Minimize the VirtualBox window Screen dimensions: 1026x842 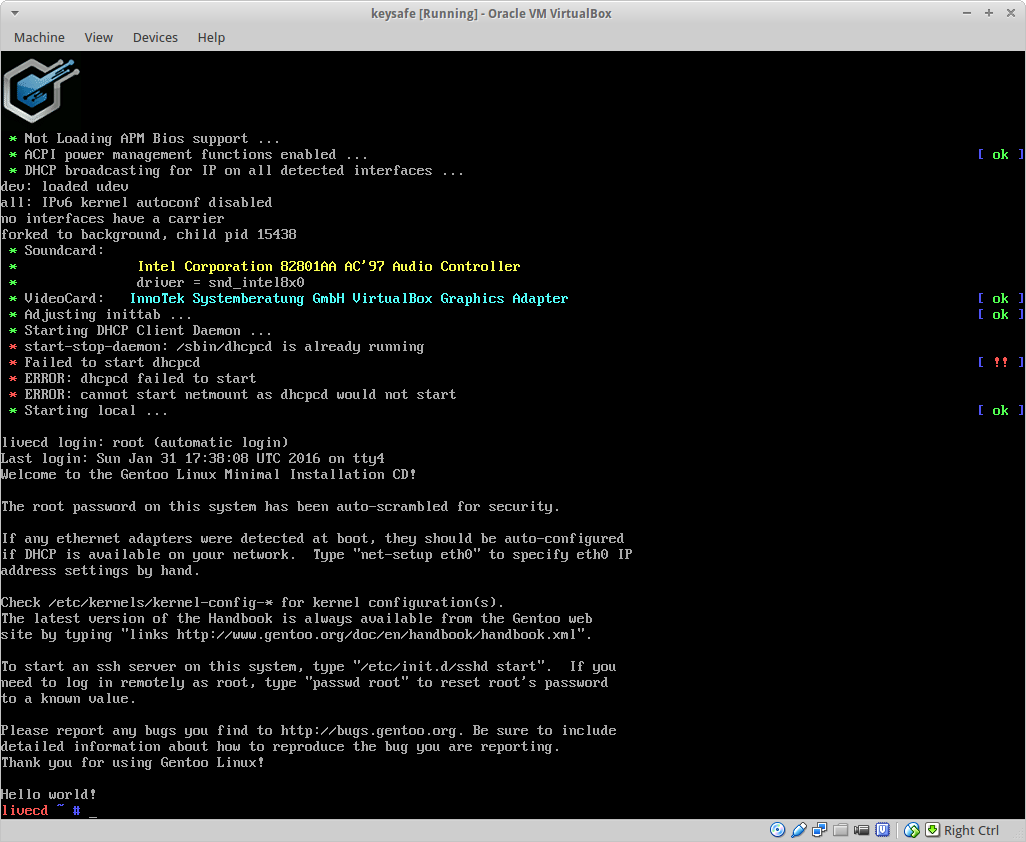pyautogui.click(x=966, y=13)
